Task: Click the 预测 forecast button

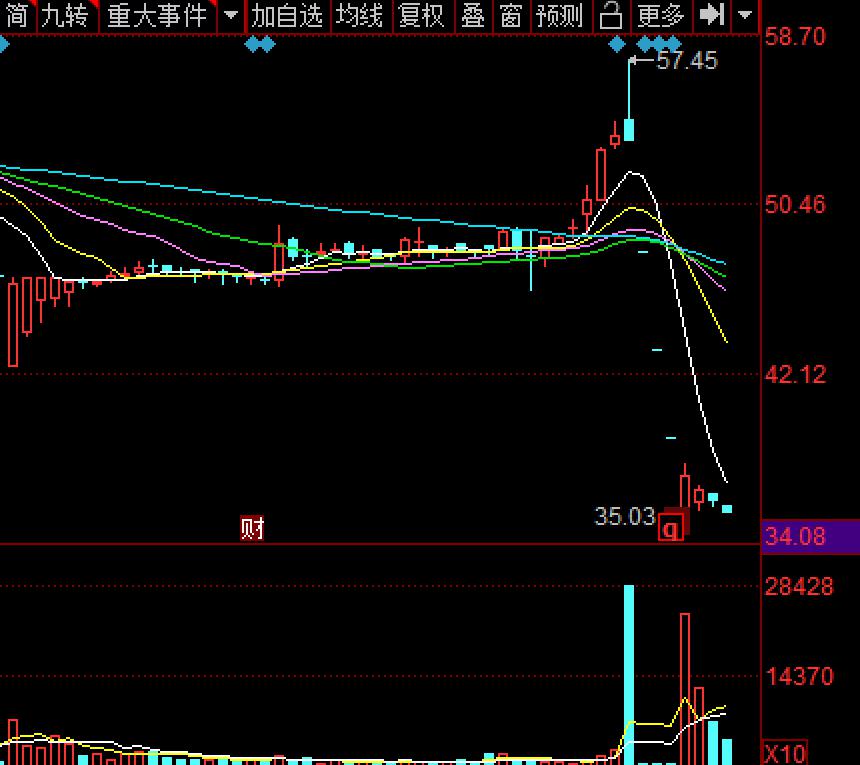Action: (559, 16)
